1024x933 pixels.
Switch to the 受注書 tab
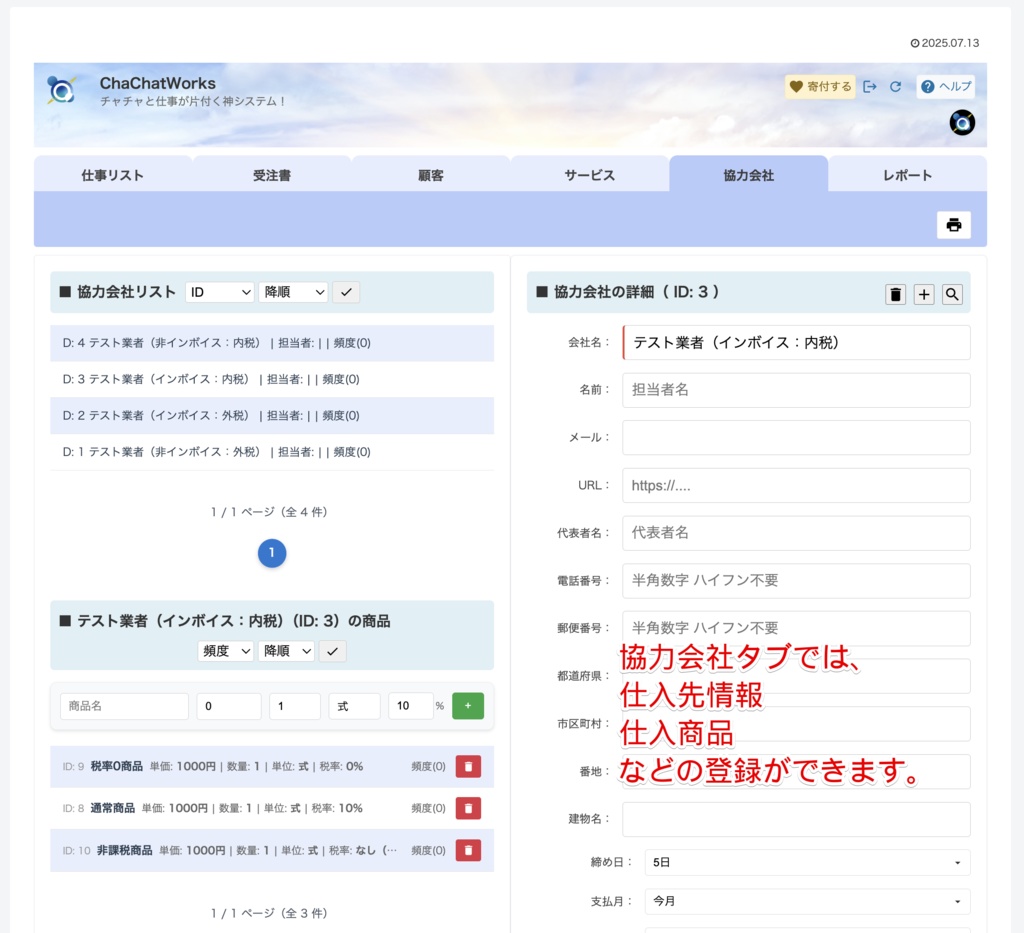[271, 174]
